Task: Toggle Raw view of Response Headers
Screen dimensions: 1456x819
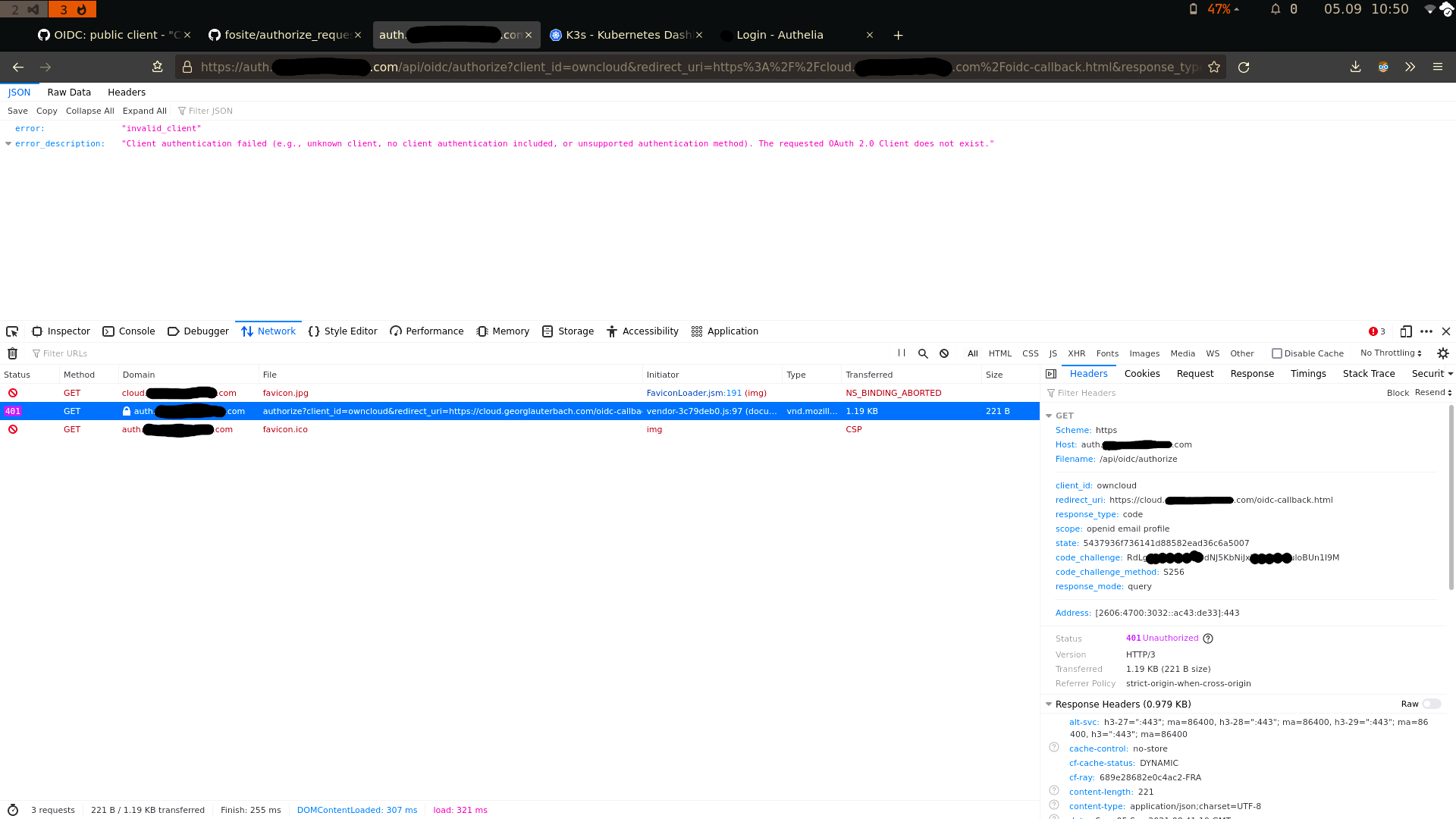Action: (1430, 704)
